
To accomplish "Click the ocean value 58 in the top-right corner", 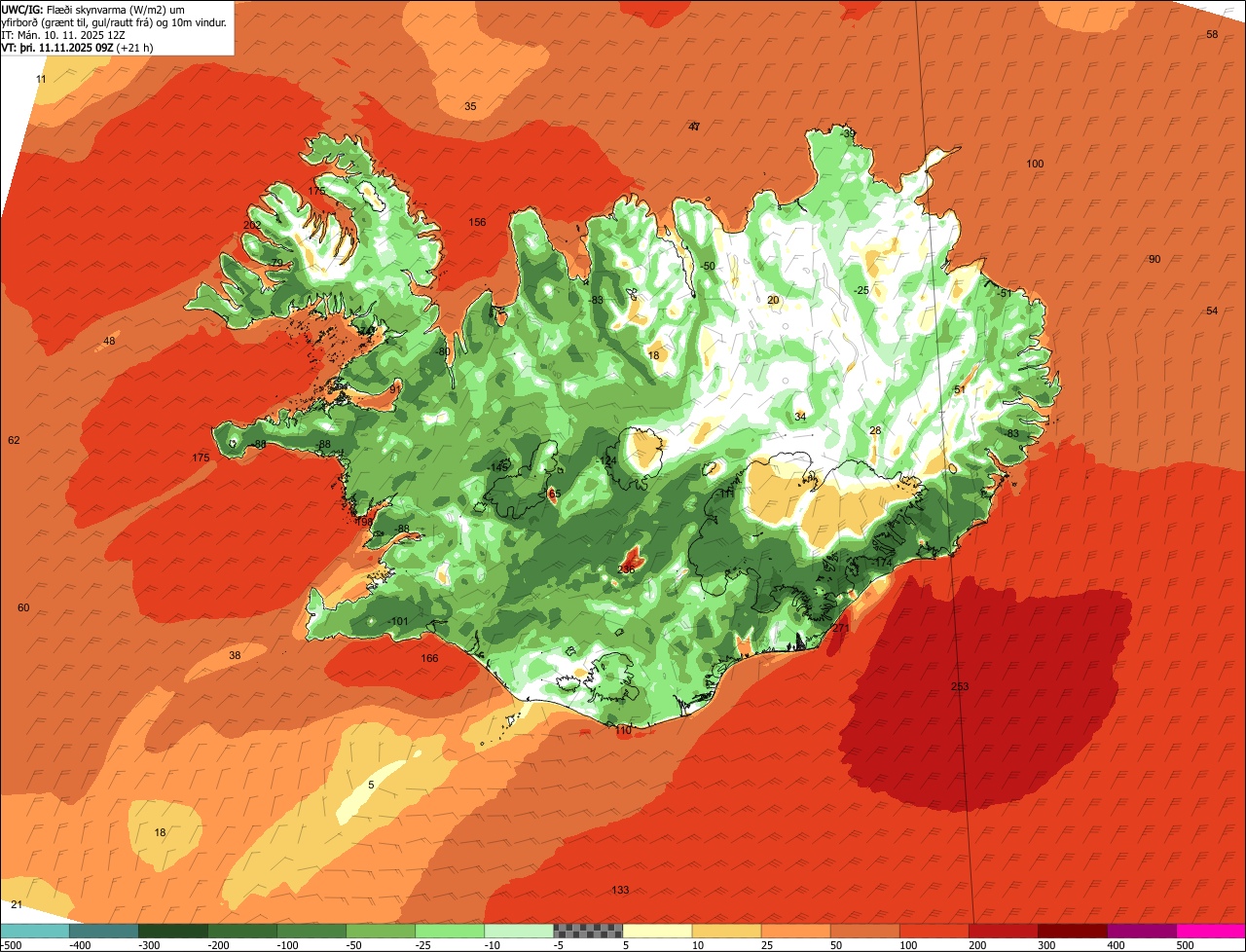I will point(1212,35).
